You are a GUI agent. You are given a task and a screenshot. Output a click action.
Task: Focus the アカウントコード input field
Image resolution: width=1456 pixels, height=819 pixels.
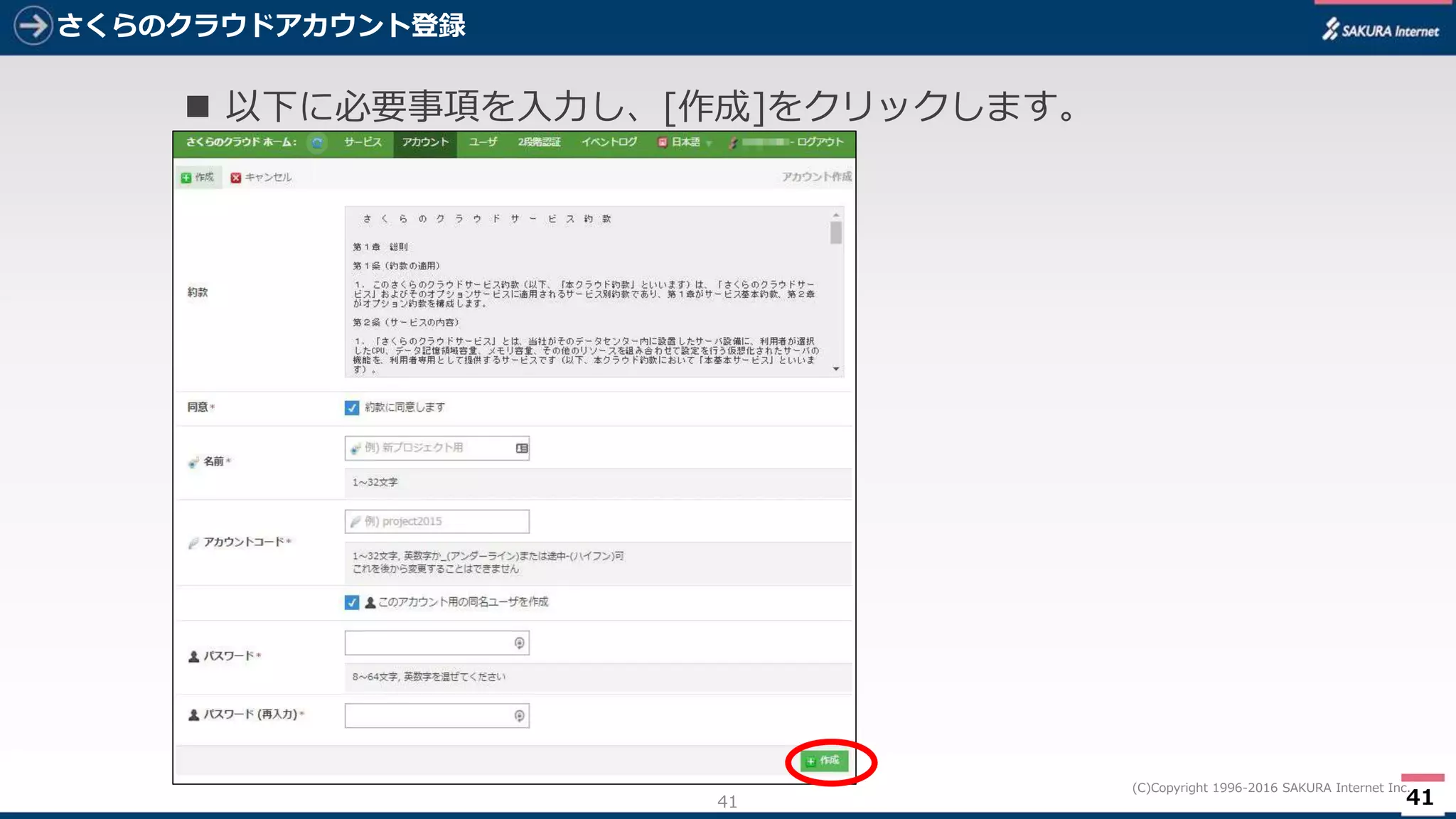(x=437, y=521)
